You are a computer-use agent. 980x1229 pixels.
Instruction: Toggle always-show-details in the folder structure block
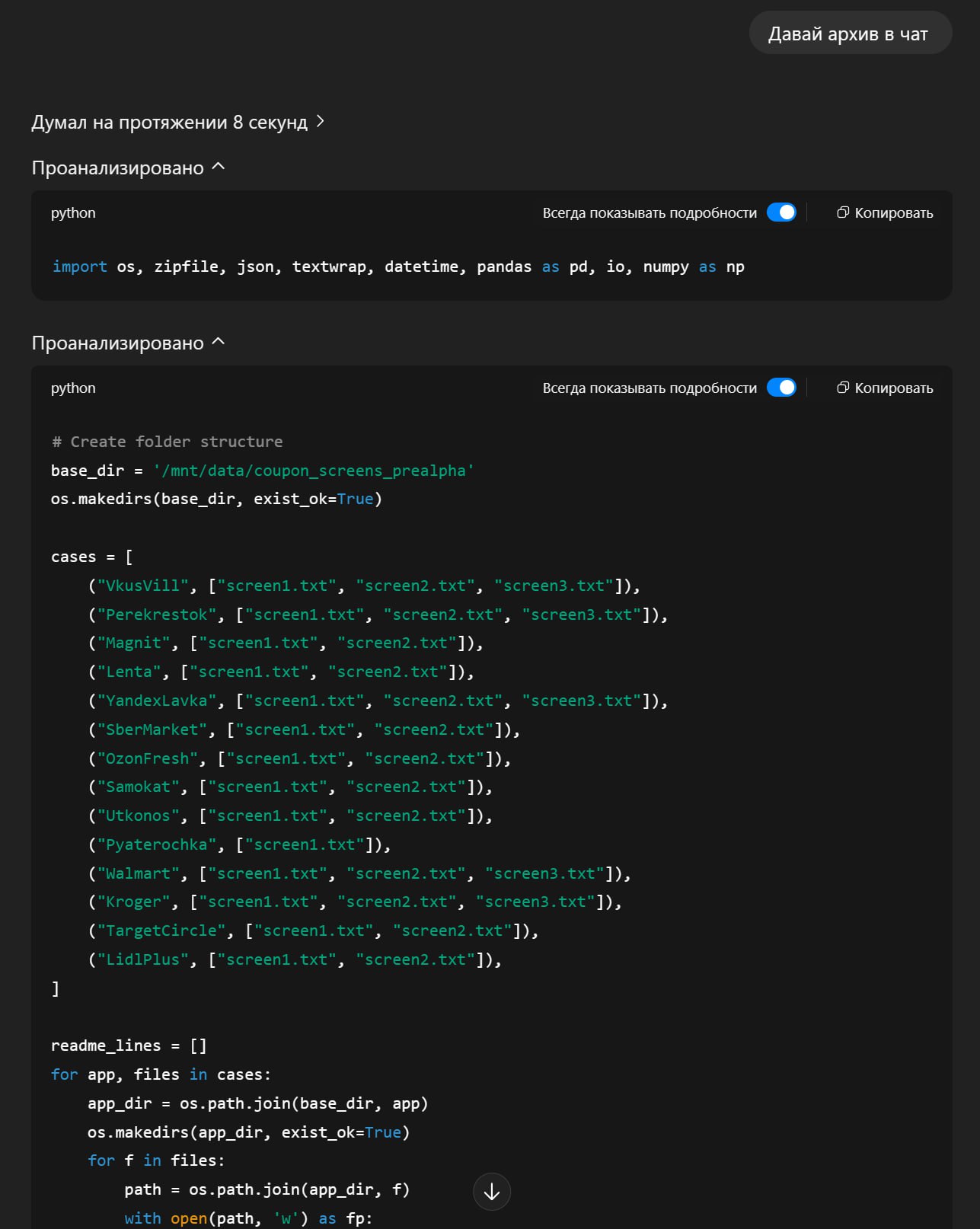click(781, 388)
